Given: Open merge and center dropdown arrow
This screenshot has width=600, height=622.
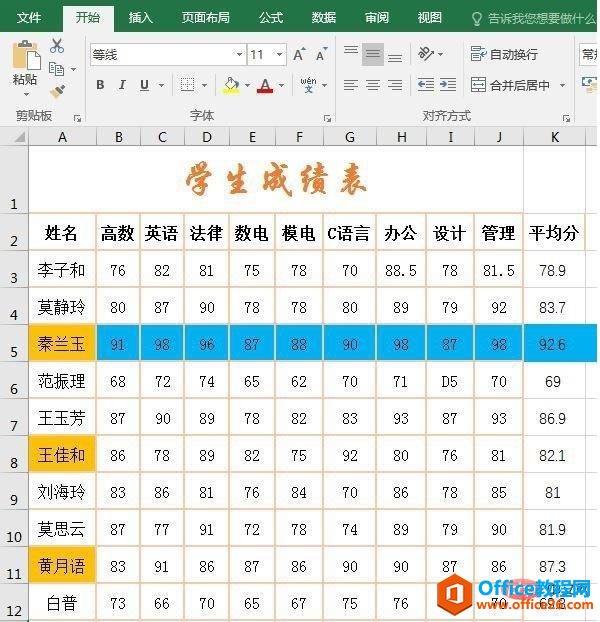Looking at the screenshot, I should tap(562, 85).
